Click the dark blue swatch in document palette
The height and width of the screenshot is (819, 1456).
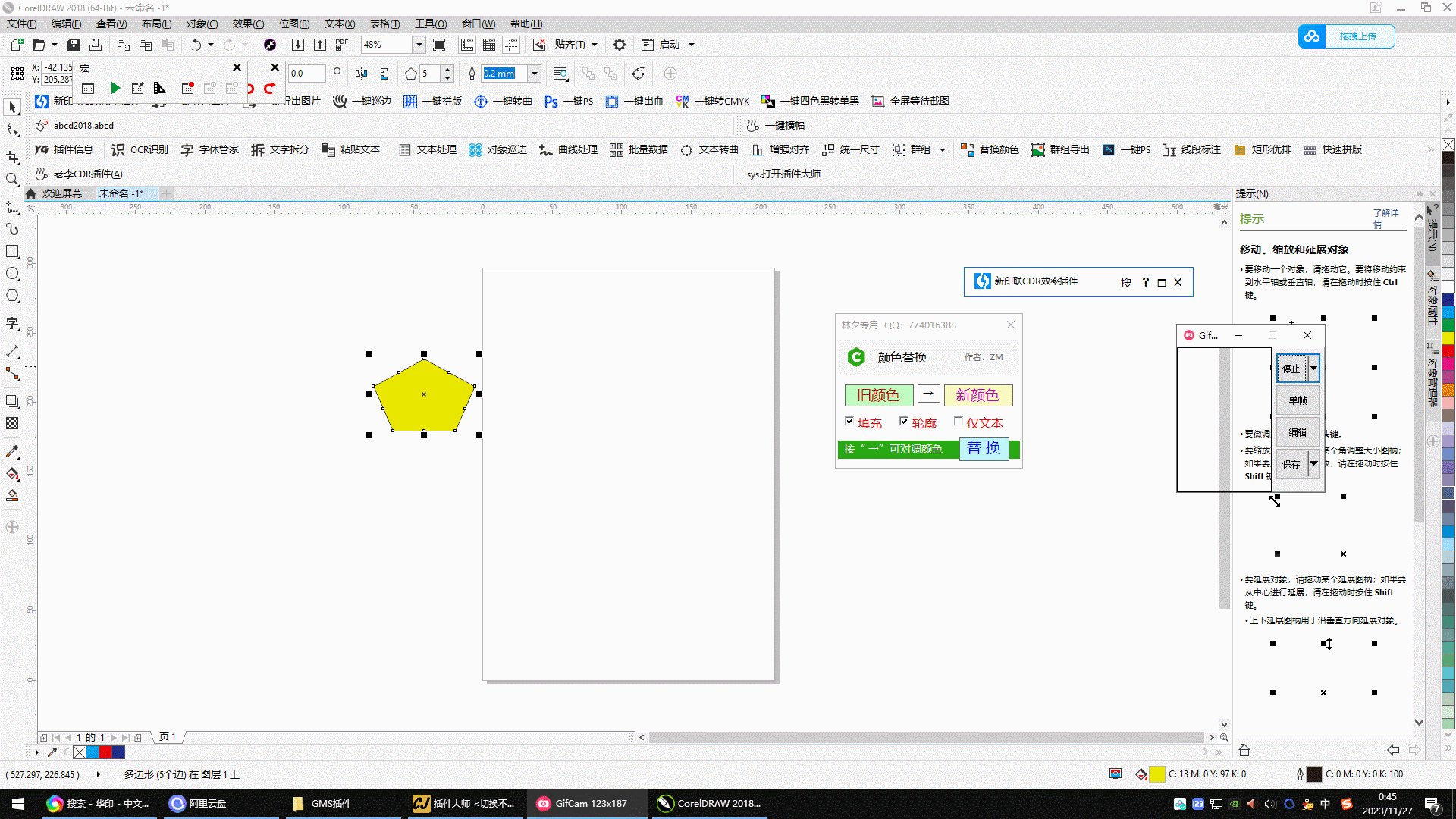pos(118,752)
